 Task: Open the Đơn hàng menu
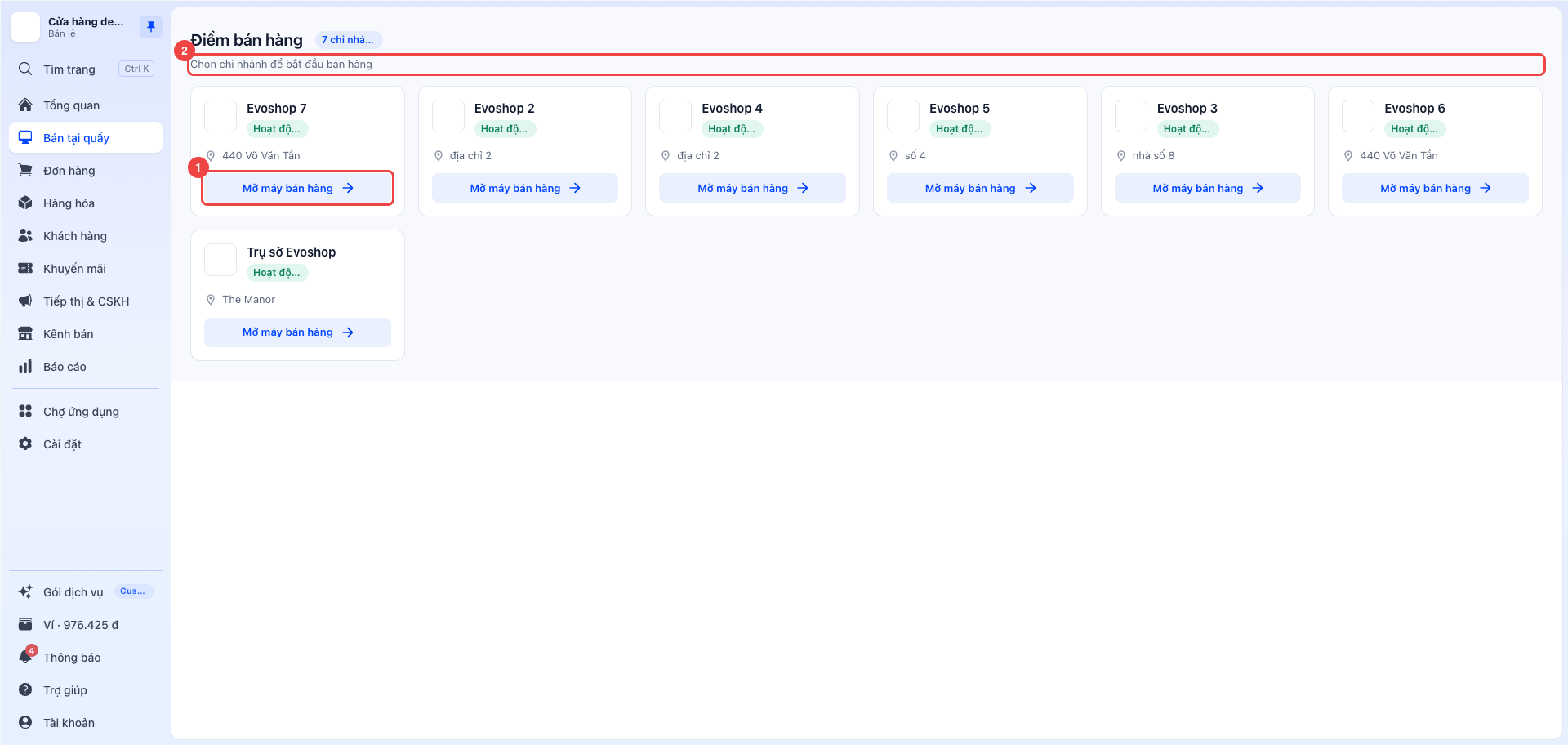[86, 170]
